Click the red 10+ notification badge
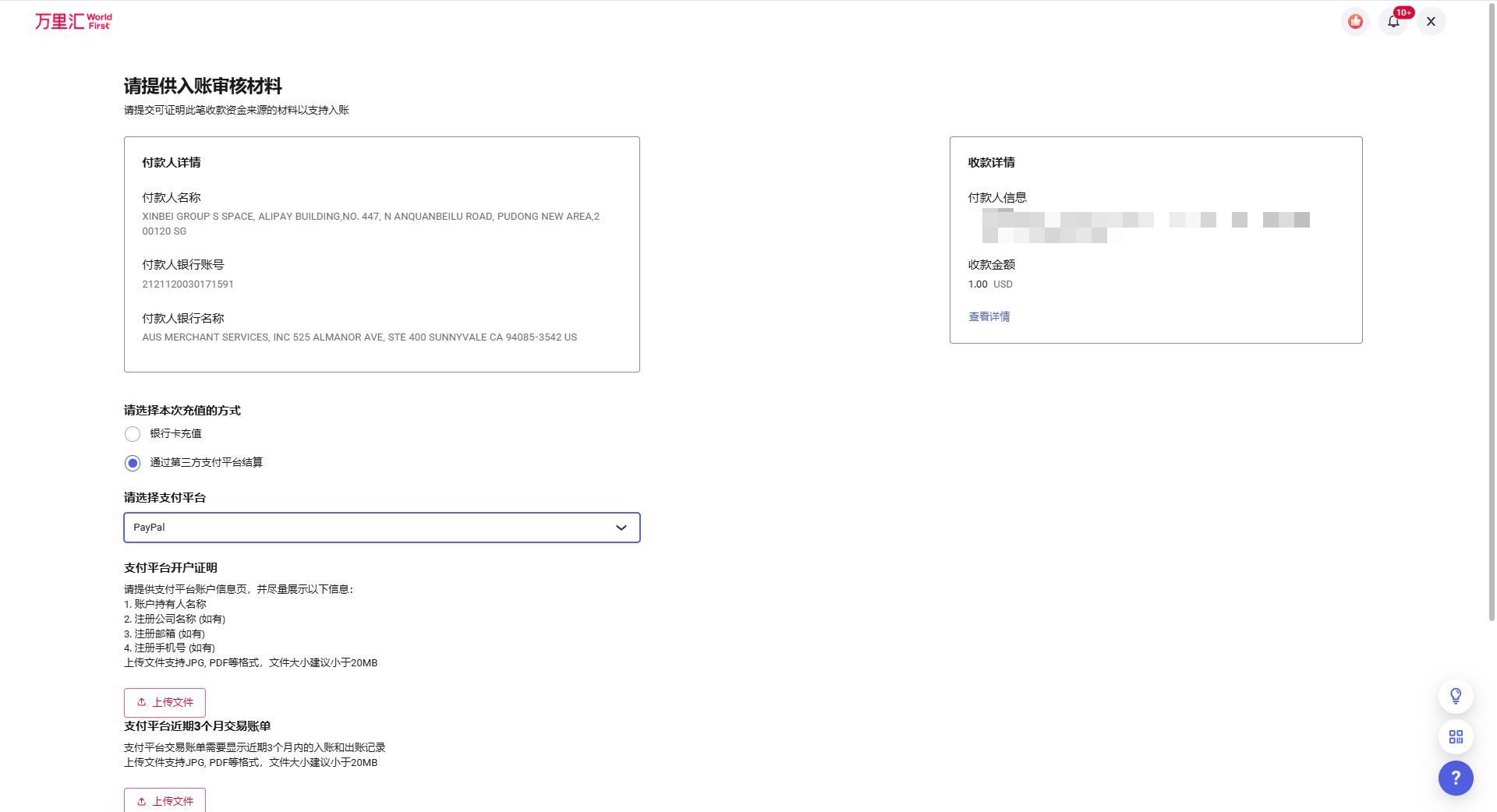Viewport: 1497px width, 812px height. click(1404, 12)
